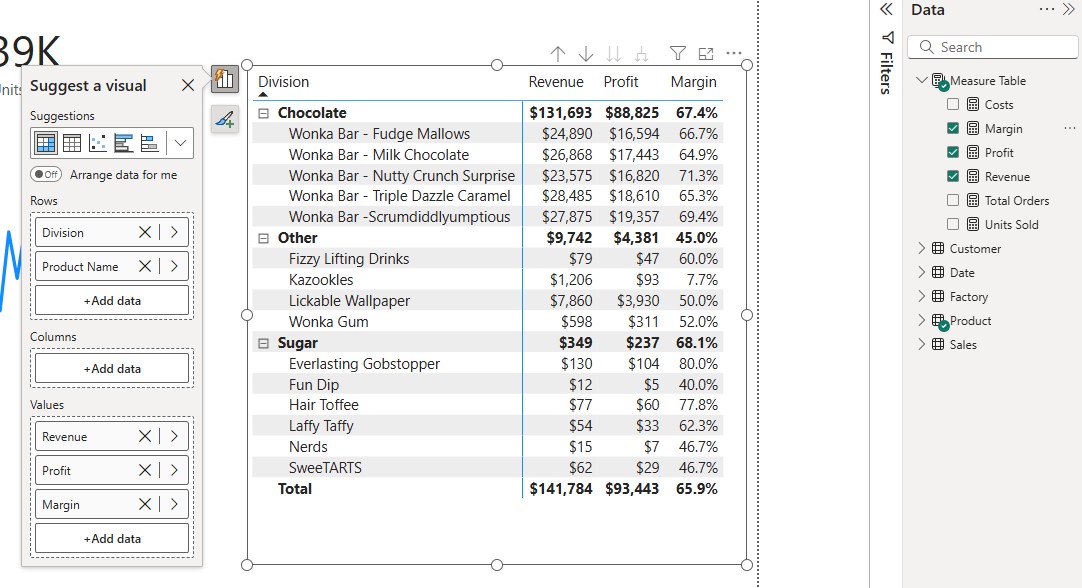The image size is (1082, 588).
Task: Add data to Rows well
Action: coord(112,301)
